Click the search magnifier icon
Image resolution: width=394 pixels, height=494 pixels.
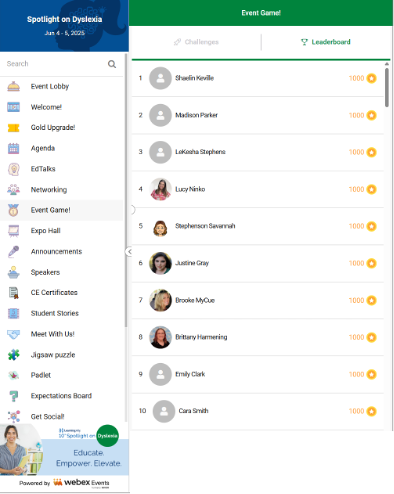[112, 64]
